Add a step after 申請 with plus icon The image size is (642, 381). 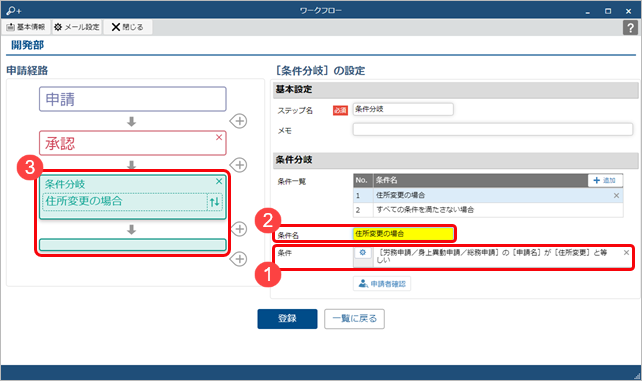point(239,121)
